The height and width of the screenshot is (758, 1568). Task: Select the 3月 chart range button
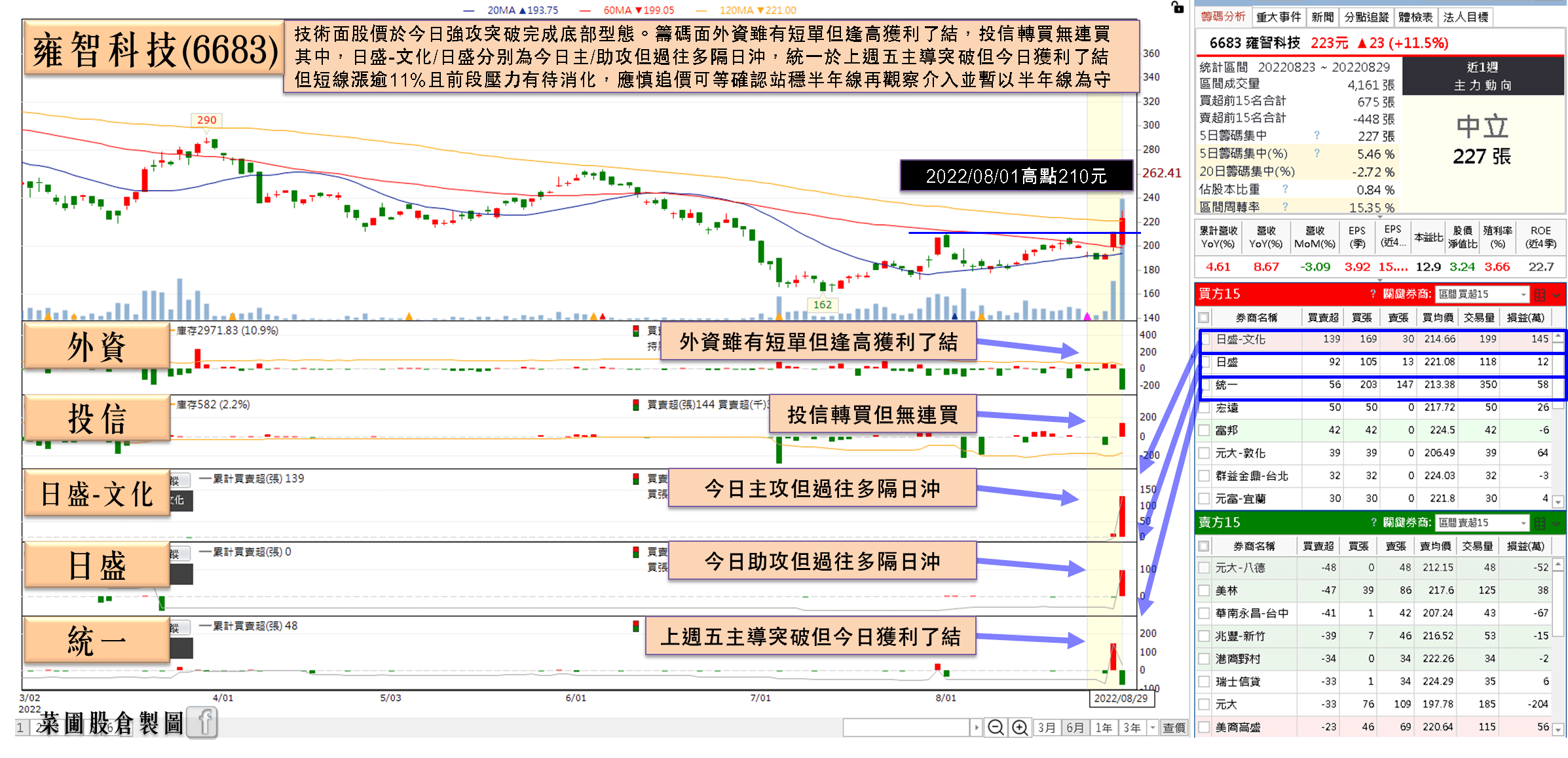(1047, 728)
